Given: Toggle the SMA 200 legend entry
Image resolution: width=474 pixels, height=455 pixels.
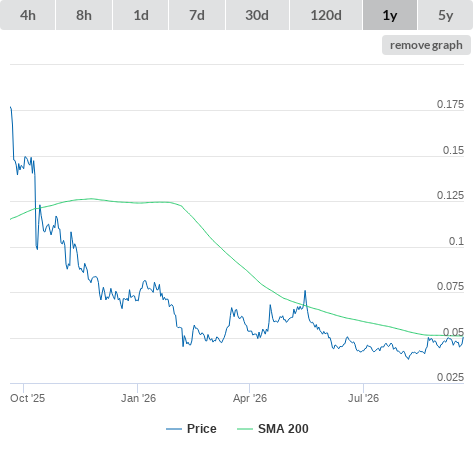Looking at the screenshot, I should 283,429.
